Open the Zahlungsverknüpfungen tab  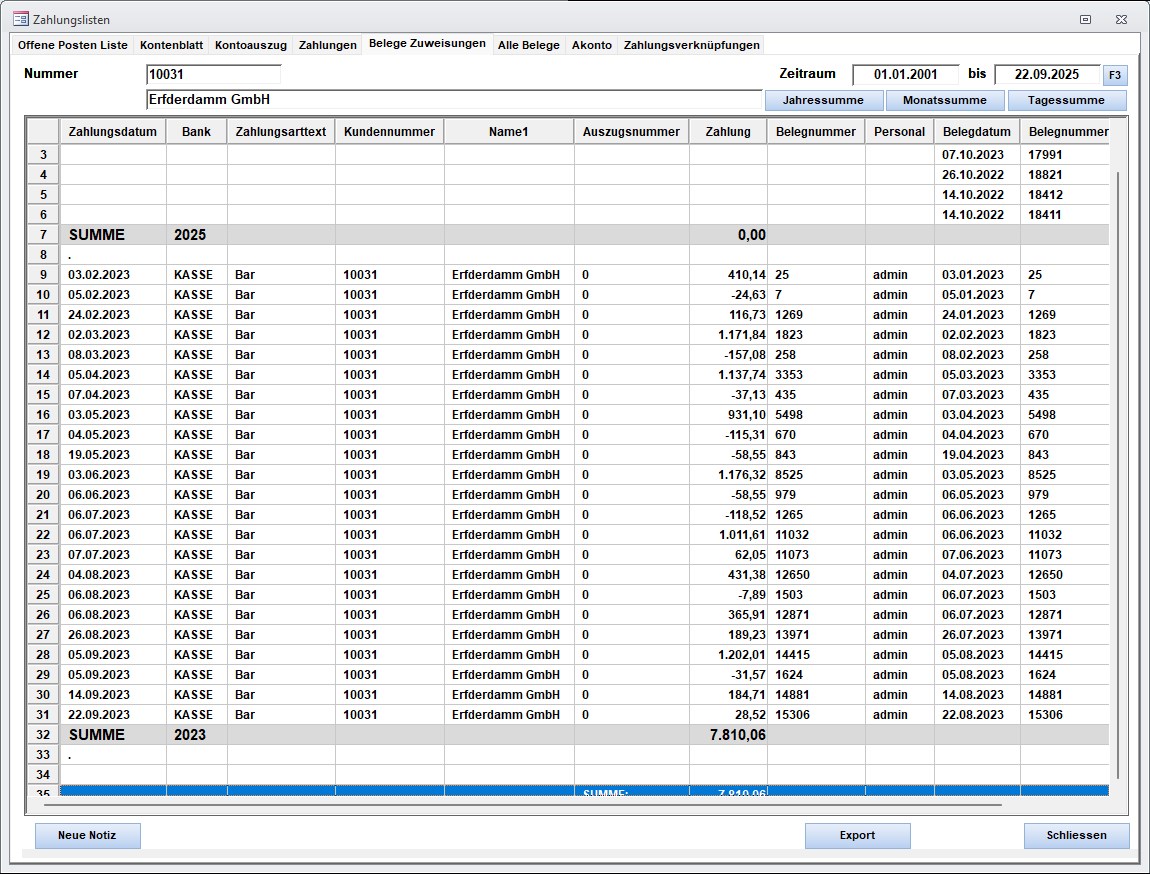click(x=691, y=45)
